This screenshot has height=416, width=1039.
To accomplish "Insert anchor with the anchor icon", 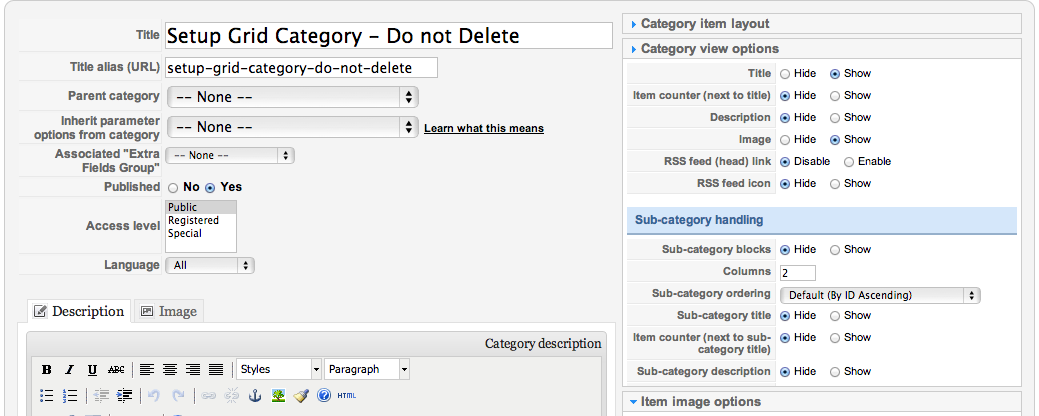I will coord(254,395).
